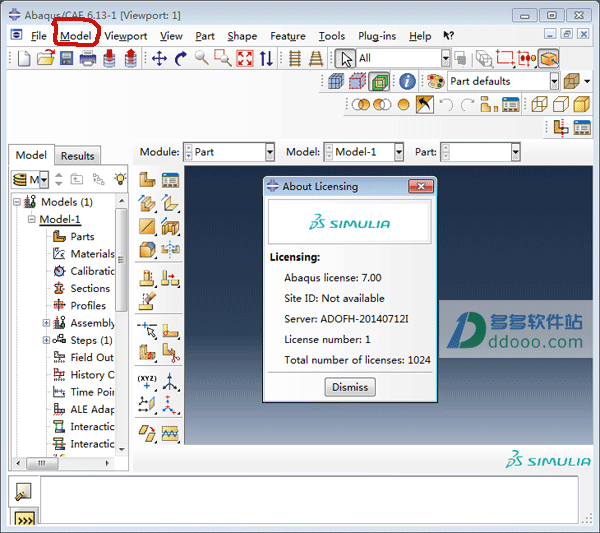Click the Dismiss button
600x533 pixels.
pyautogui.click(x=350, y=387)
